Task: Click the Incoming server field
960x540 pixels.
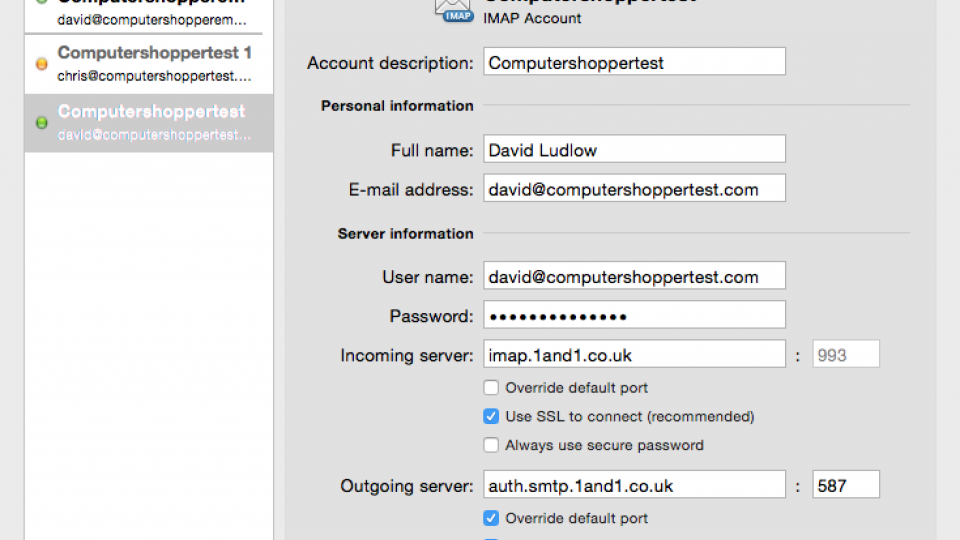Action: pyautogui.click(x=634, y=354)
